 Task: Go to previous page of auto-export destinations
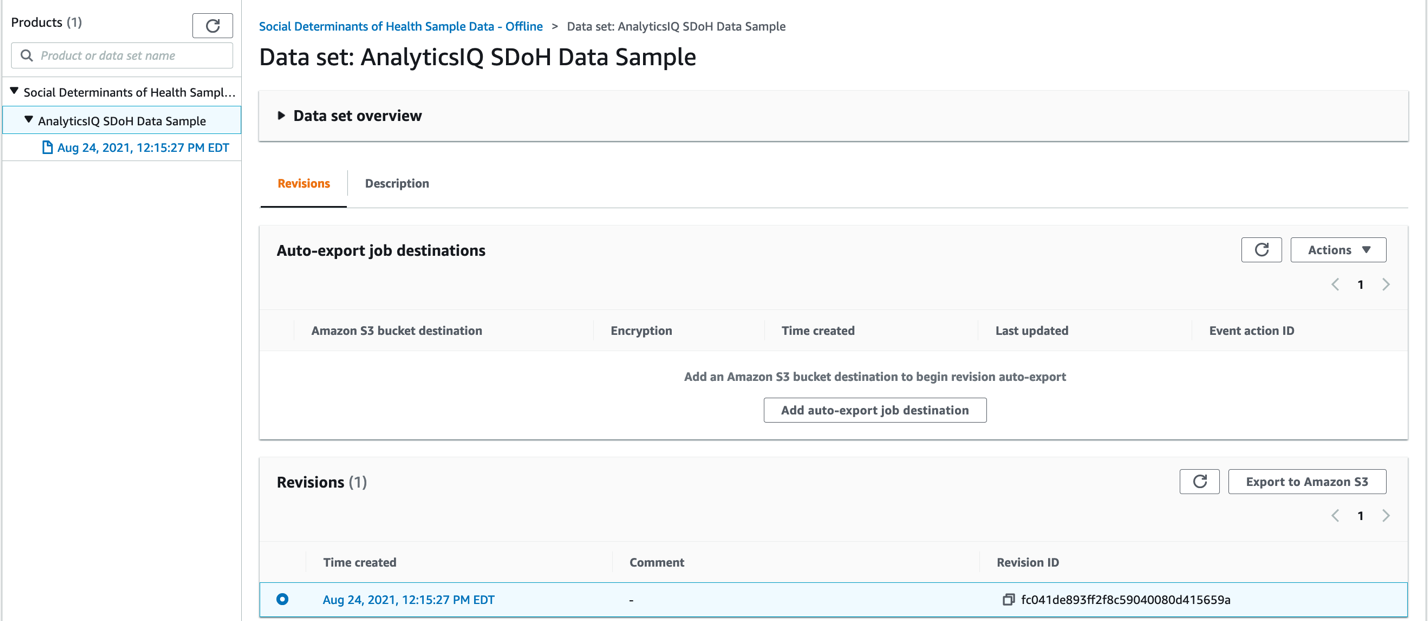pos(1335,285)
